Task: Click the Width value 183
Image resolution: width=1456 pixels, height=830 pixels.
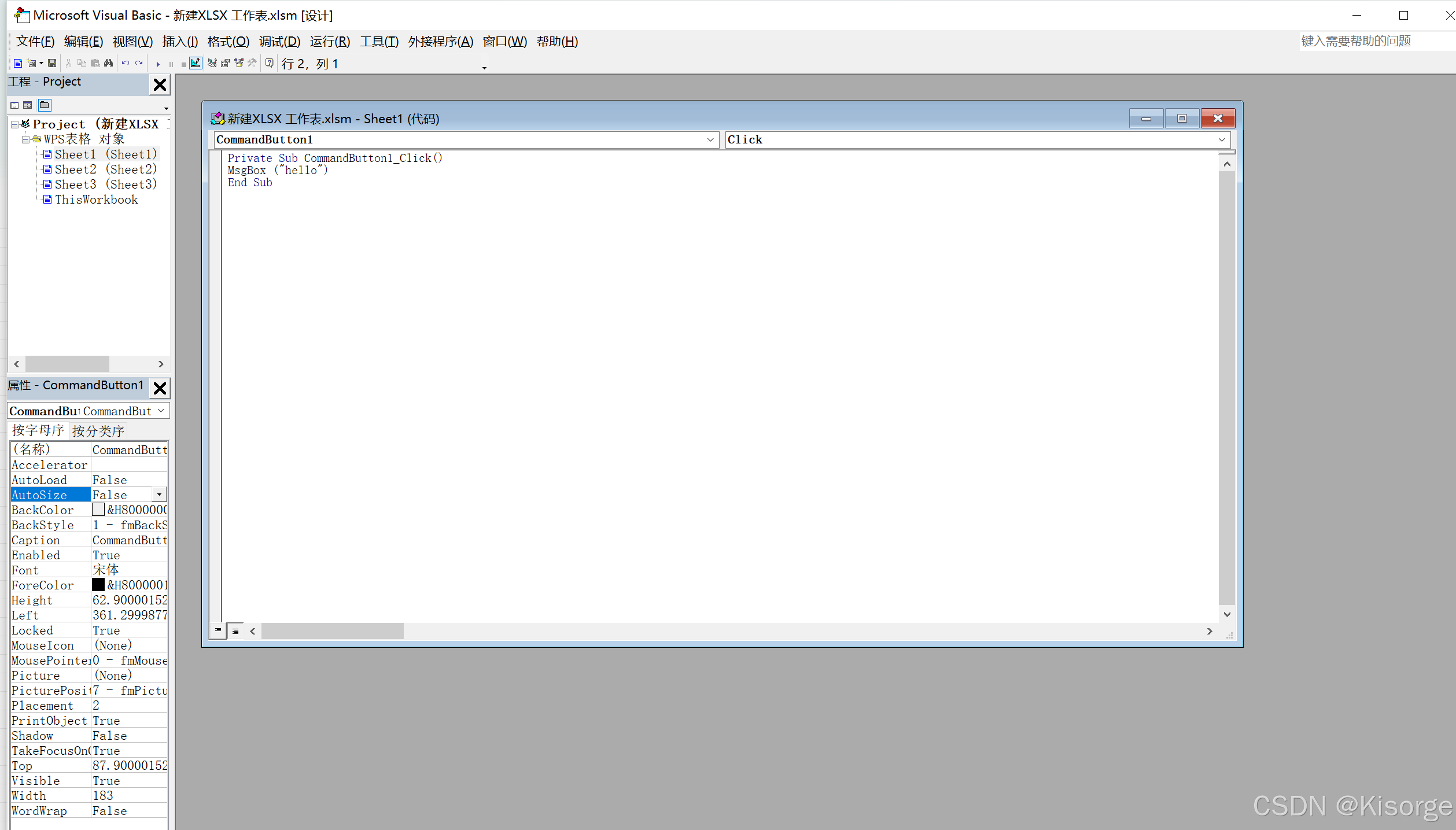Action: point(103,796)
